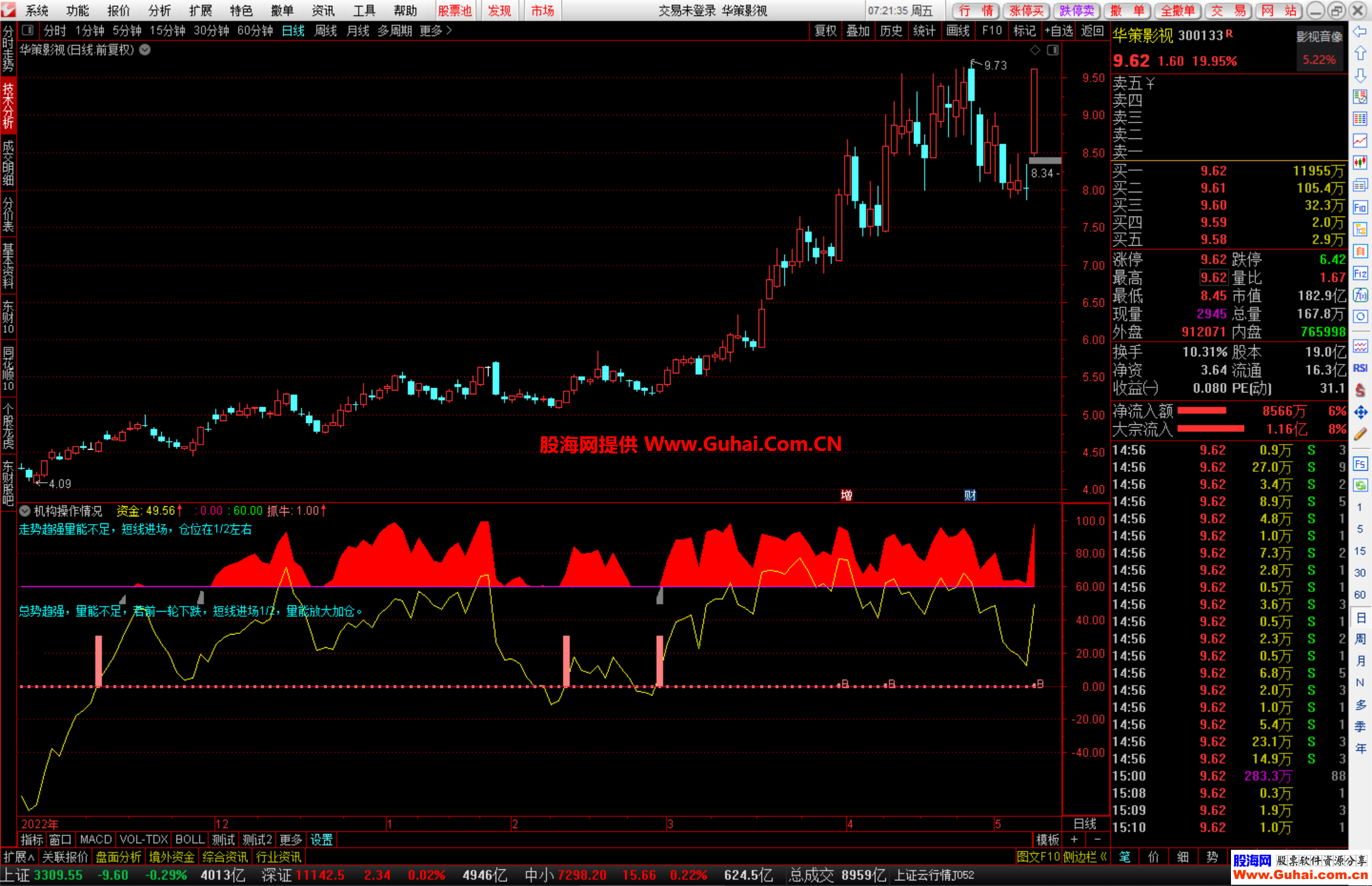Select the 15 minute period in right sidebar

[1359, 551]
